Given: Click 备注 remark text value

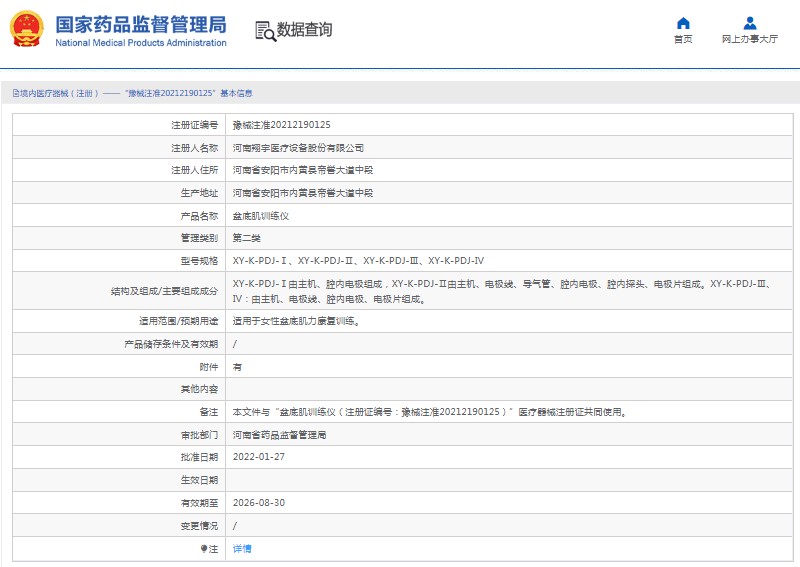Looking at the screenshot, I should tap(429, 412).
